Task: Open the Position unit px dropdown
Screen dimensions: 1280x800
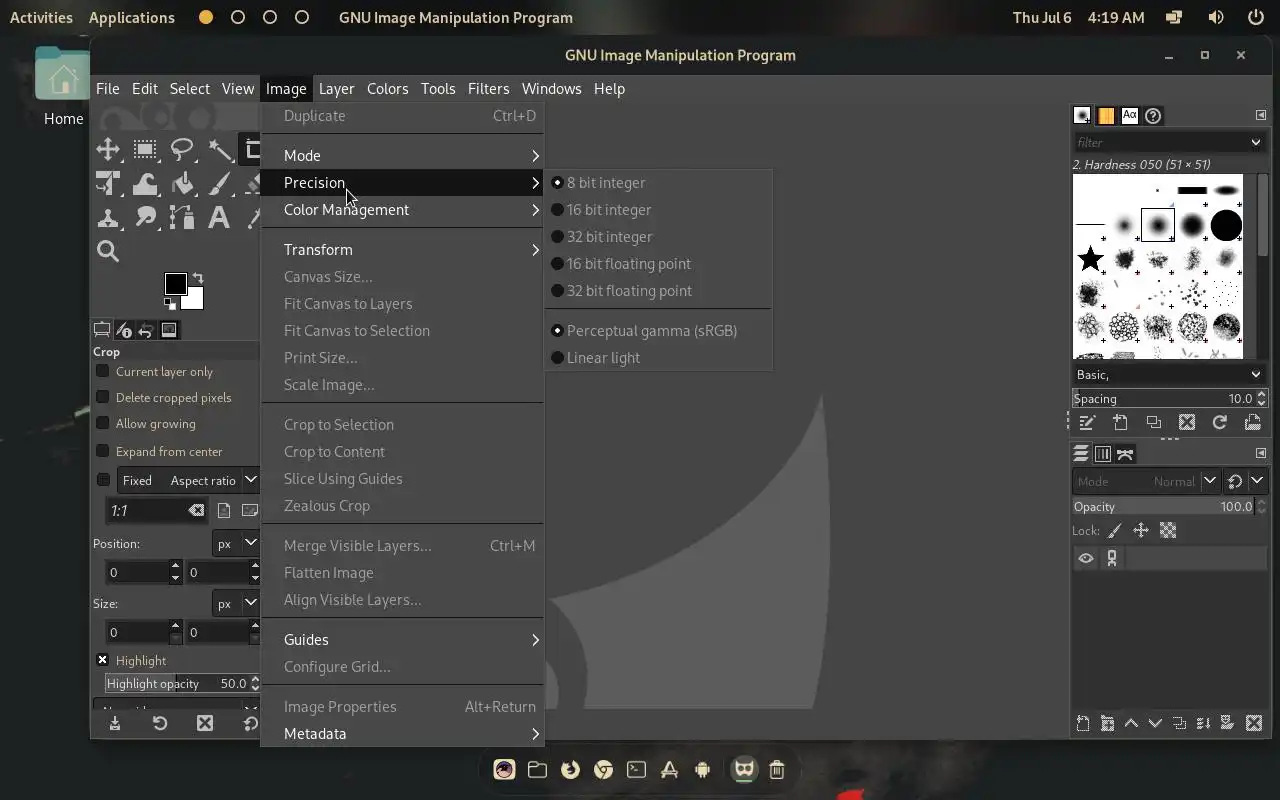Action: click(x=236, y=544)
